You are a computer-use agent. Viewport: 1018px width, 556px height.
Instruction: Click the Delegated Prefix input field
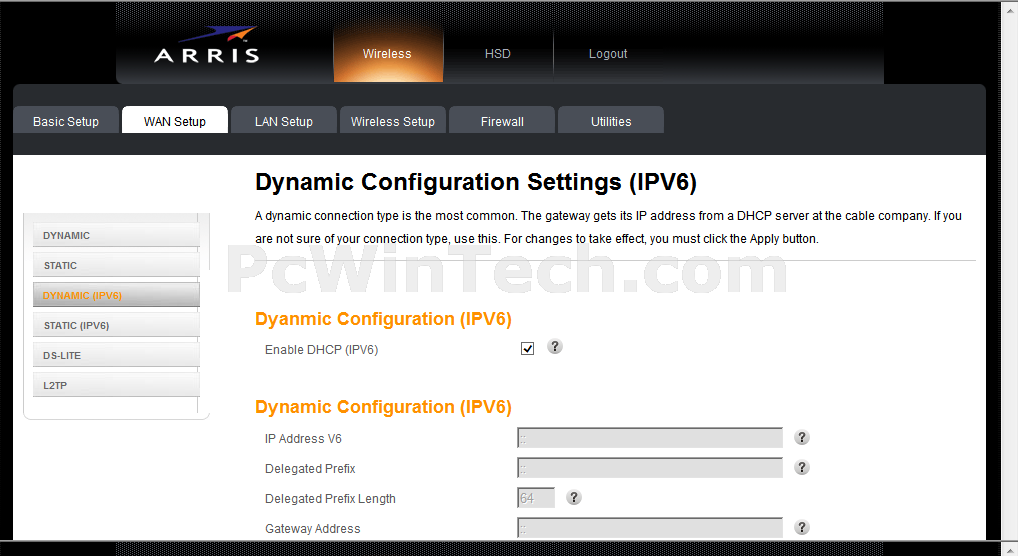pyautogui.click(x=650, y=468)
